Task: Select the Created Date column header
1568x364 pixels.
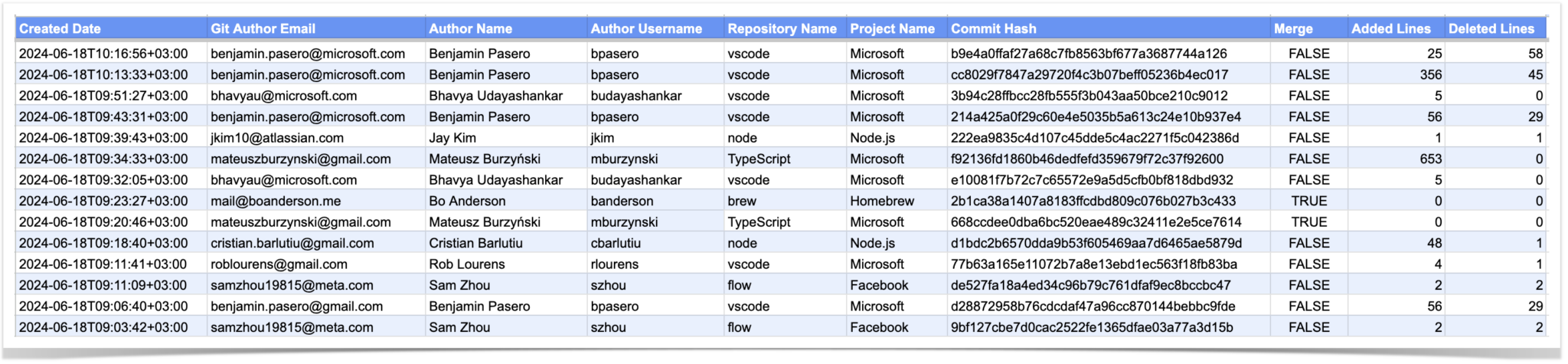Action: pyautogui.click(x=111, y=28)
